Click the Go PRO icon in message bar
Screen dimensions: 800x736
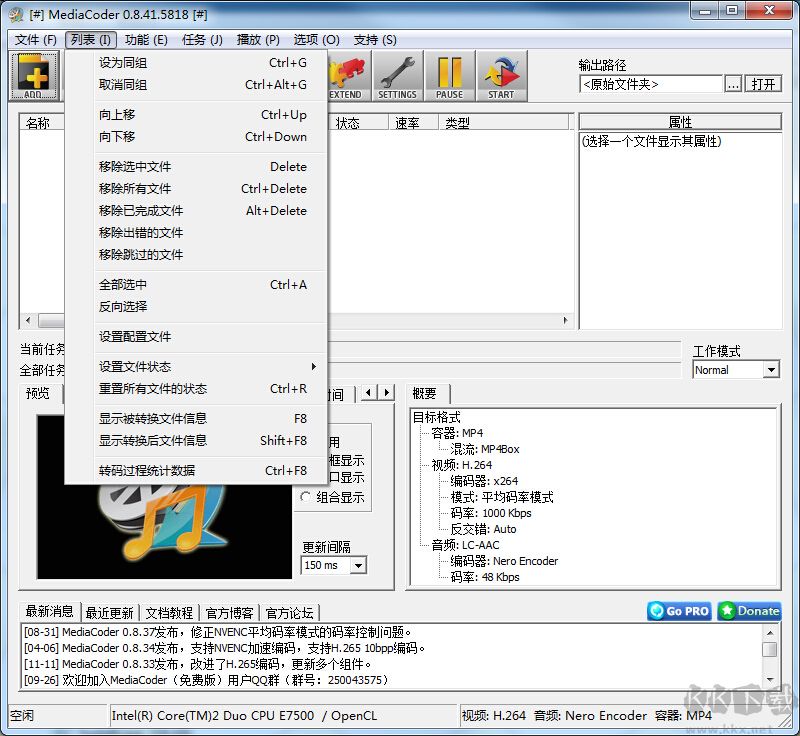tap(678, 611)
